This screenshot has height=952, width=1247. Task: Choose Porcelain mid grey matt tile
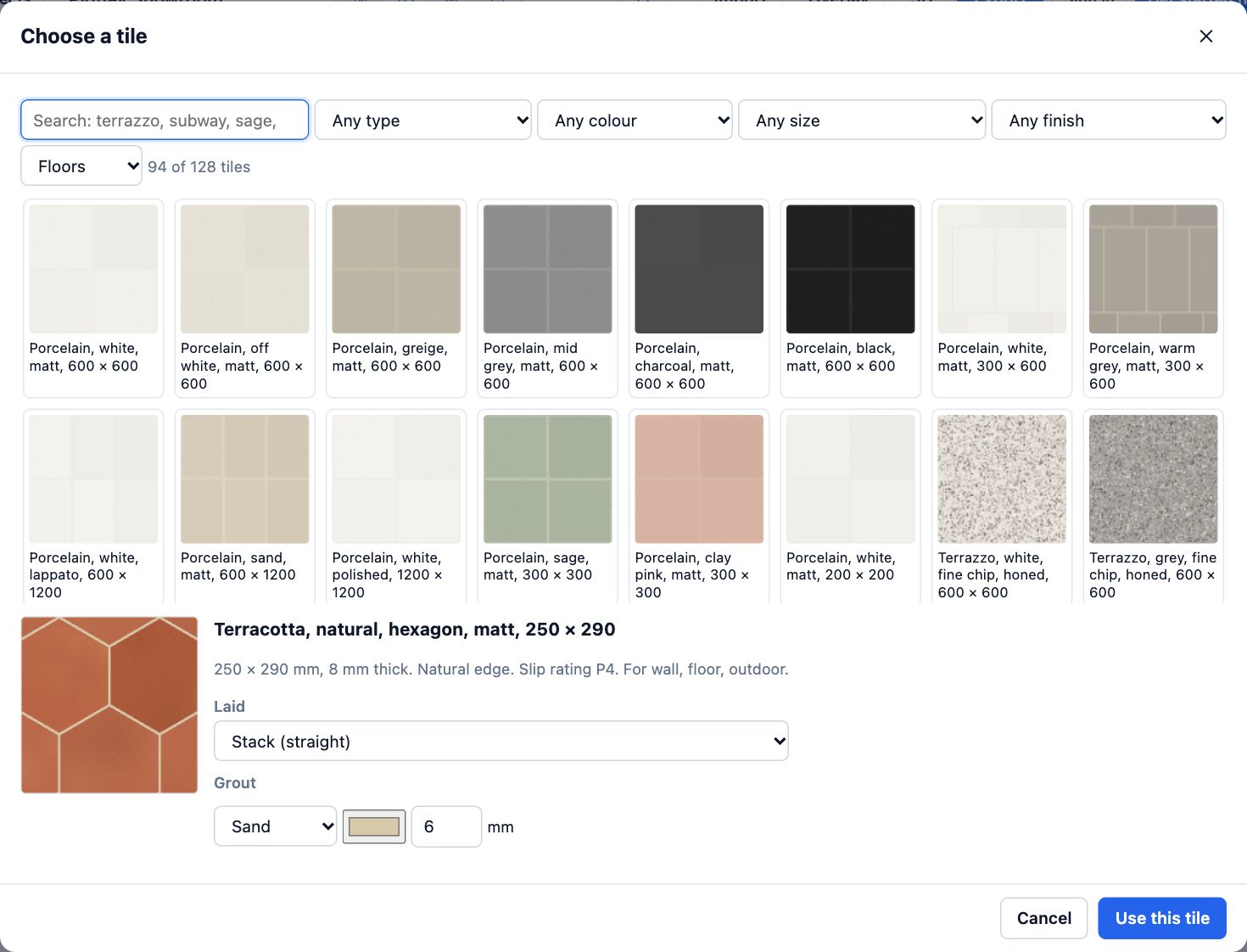548,298
